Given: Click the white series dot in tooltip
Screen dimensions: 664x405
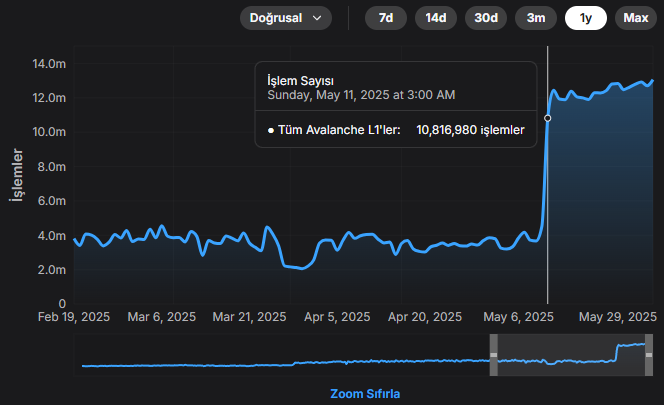Looking at the screenshot, I should pos(271,130).
